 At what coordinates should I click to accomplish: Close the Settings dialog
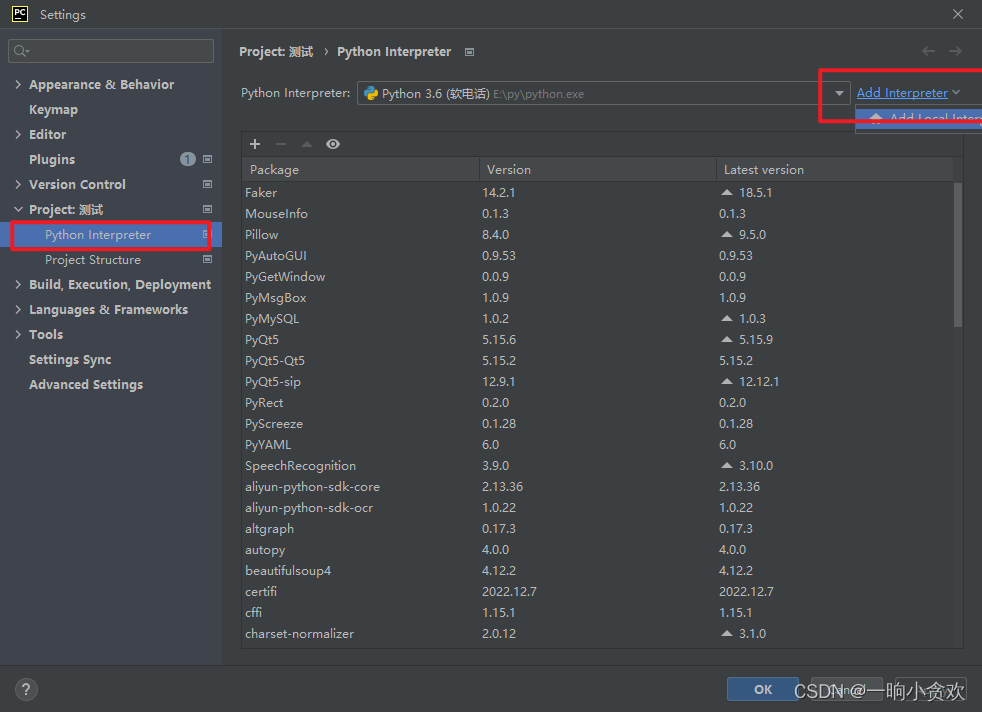tap(958, 14)
